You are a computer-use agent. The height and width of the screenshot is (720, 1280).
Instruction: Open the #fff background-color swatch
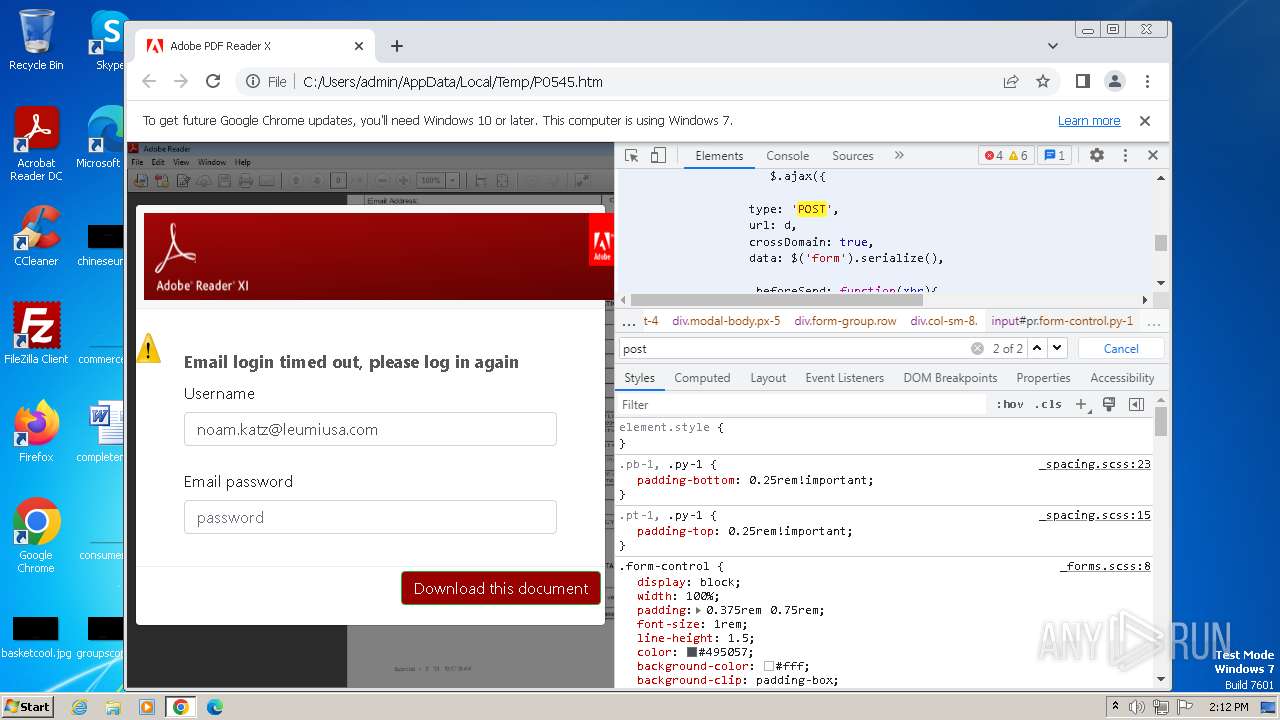769,666
